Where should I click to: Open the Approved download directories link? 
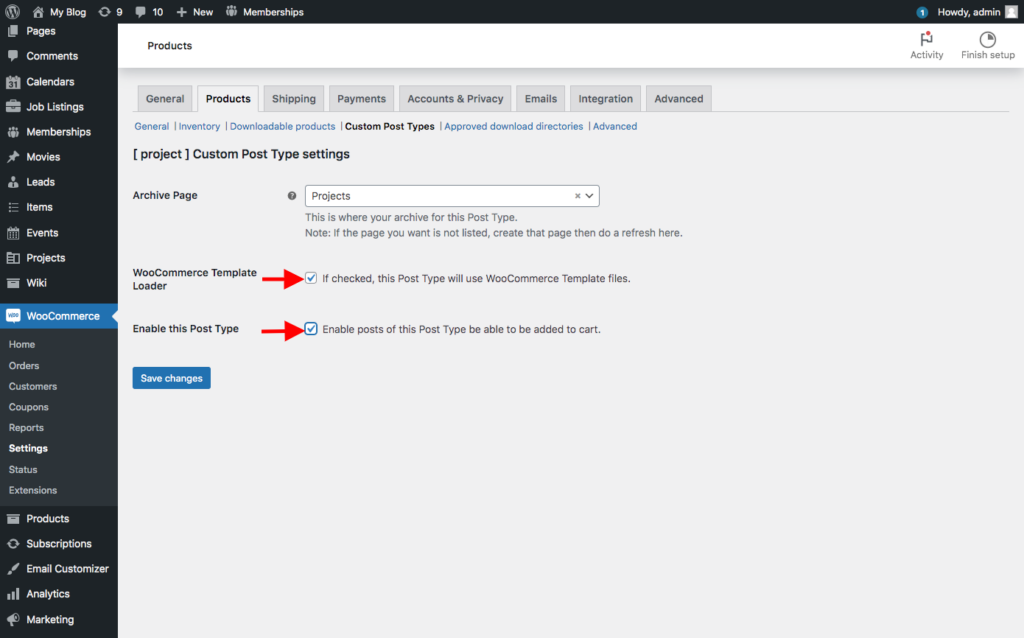point(513,127)
